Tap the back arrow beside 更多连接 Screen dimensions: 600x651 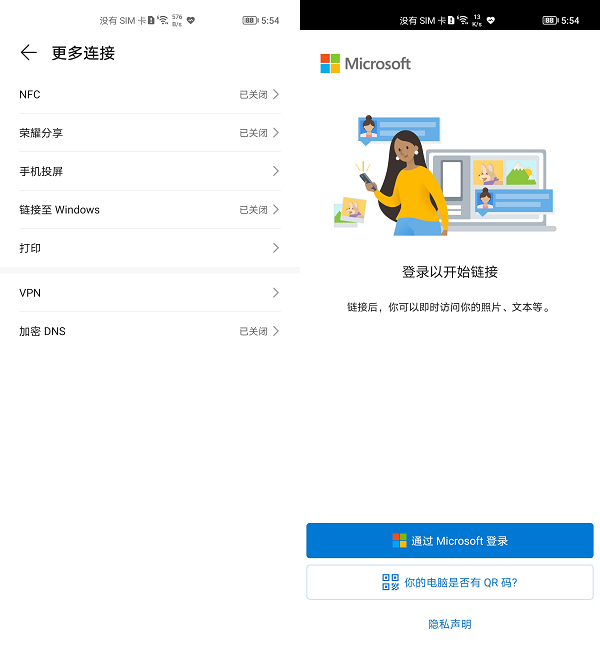click(x=28, y=53)
